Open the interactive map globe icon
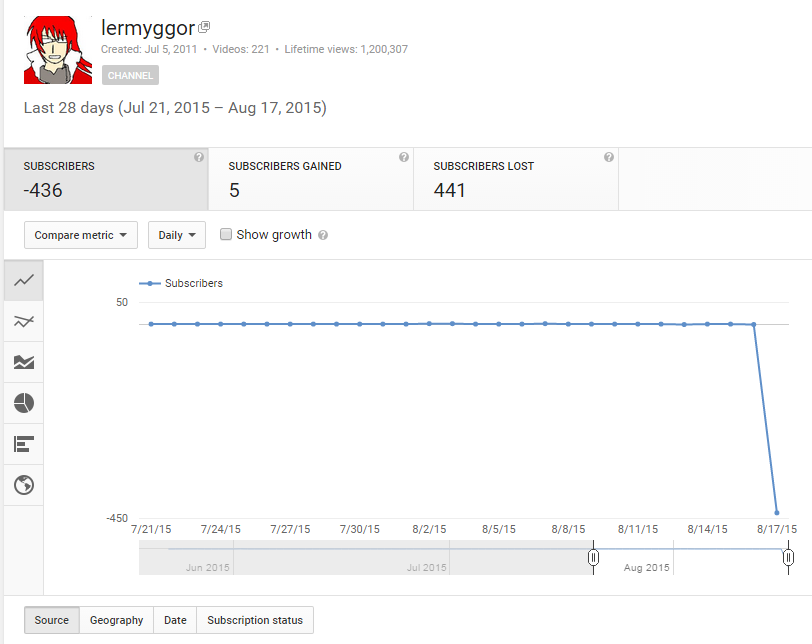Viewport: 812px width, 644px height. coord(24,485)
